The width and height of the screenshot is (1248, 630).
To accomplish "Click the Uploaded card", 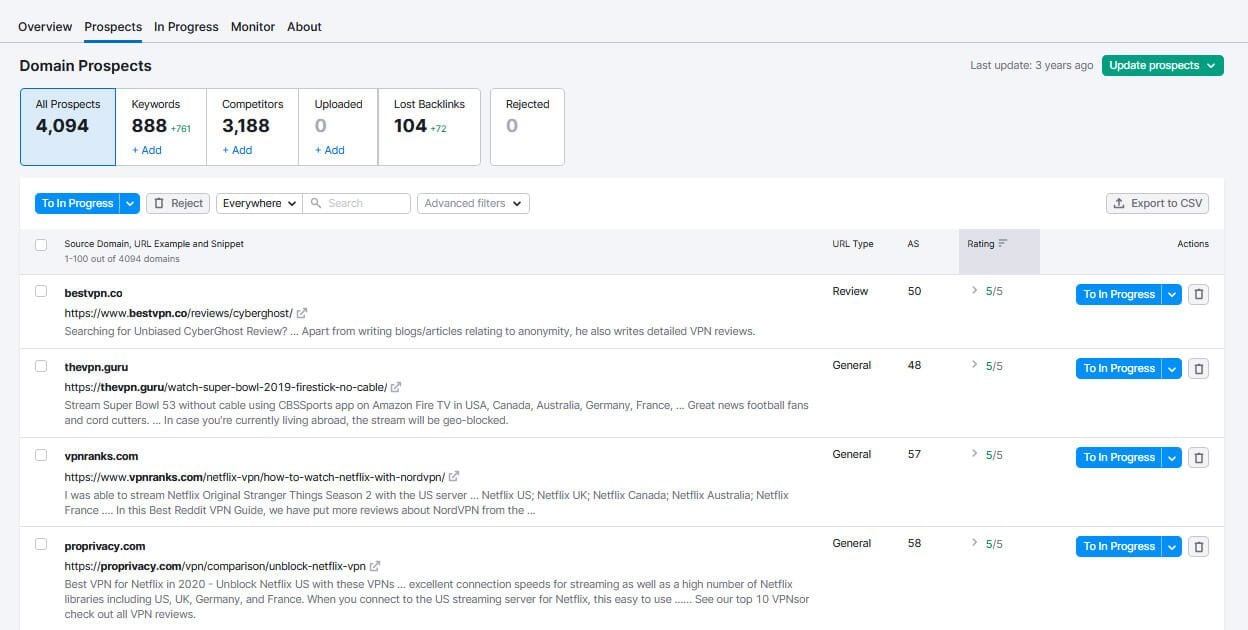I will [x=338, y=127].
